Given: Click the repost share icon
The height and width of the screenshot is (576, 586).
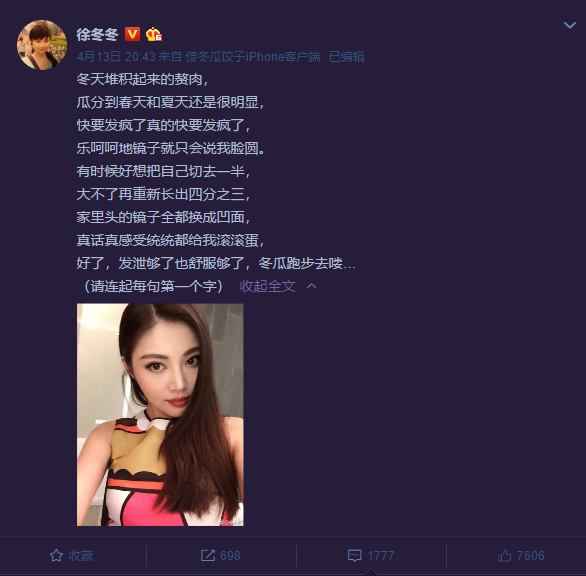Looking at the screenshot, I should (208, 555).
